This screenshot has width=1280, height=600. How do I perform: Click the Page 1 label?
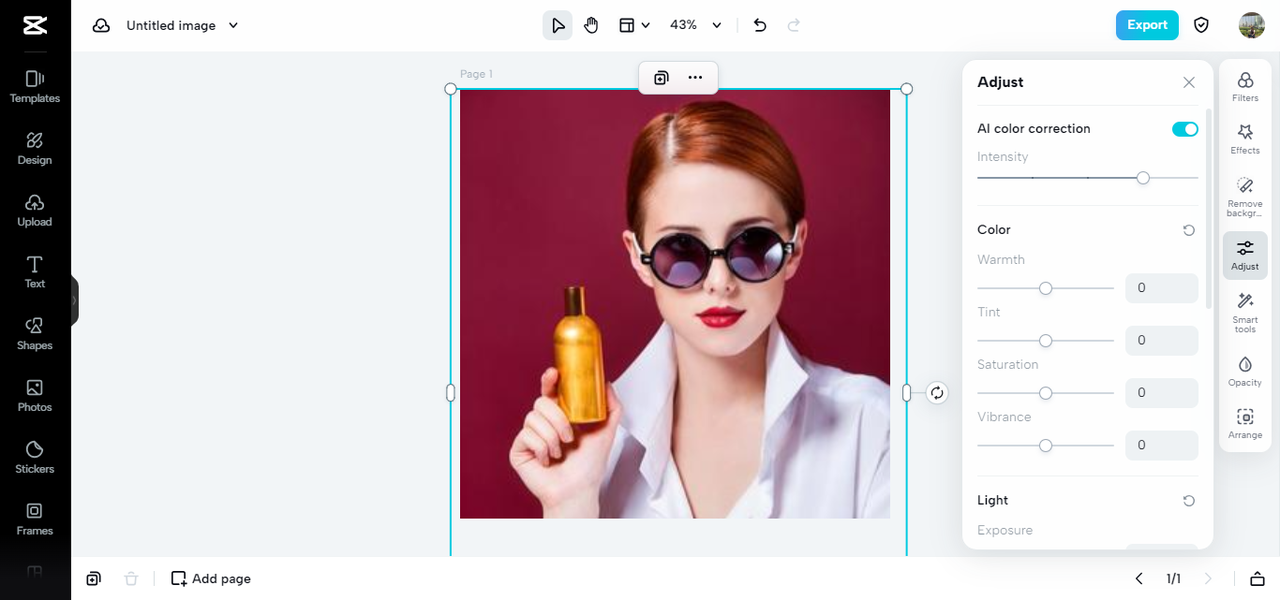click(x=476, y=74)
